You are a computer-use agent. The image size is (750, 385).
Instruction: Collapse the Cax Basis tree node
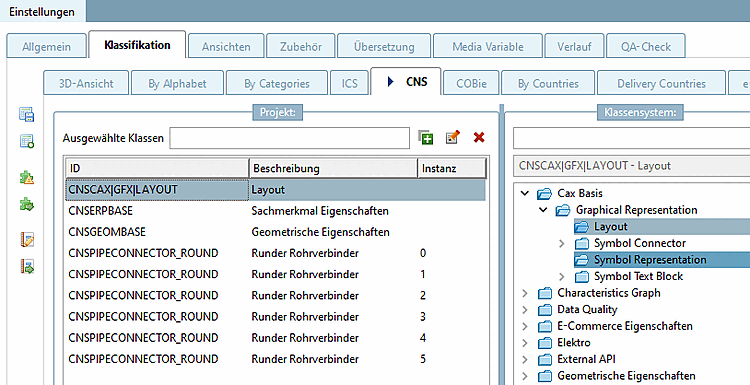(x=525, y=193)
